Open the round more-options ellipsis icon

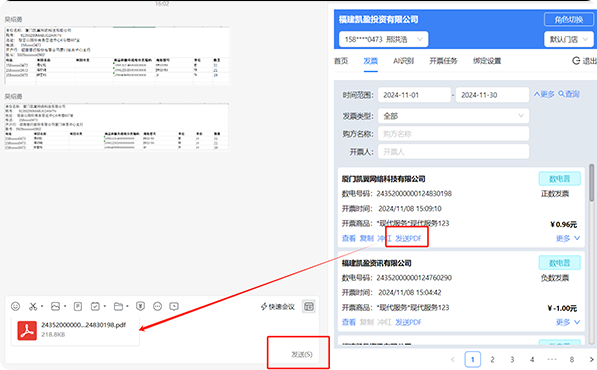click(x=157, y=306)
